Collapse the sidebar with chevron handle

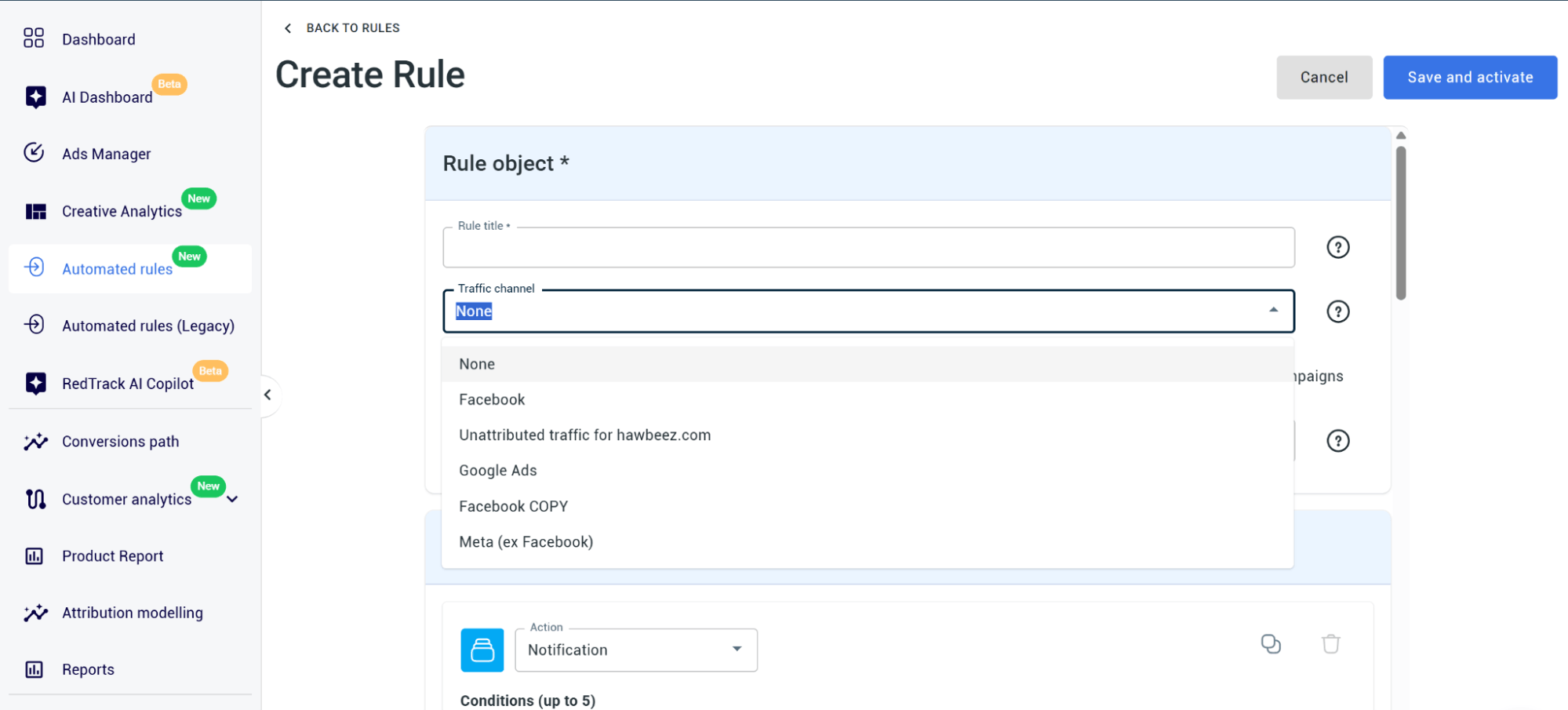268,395
